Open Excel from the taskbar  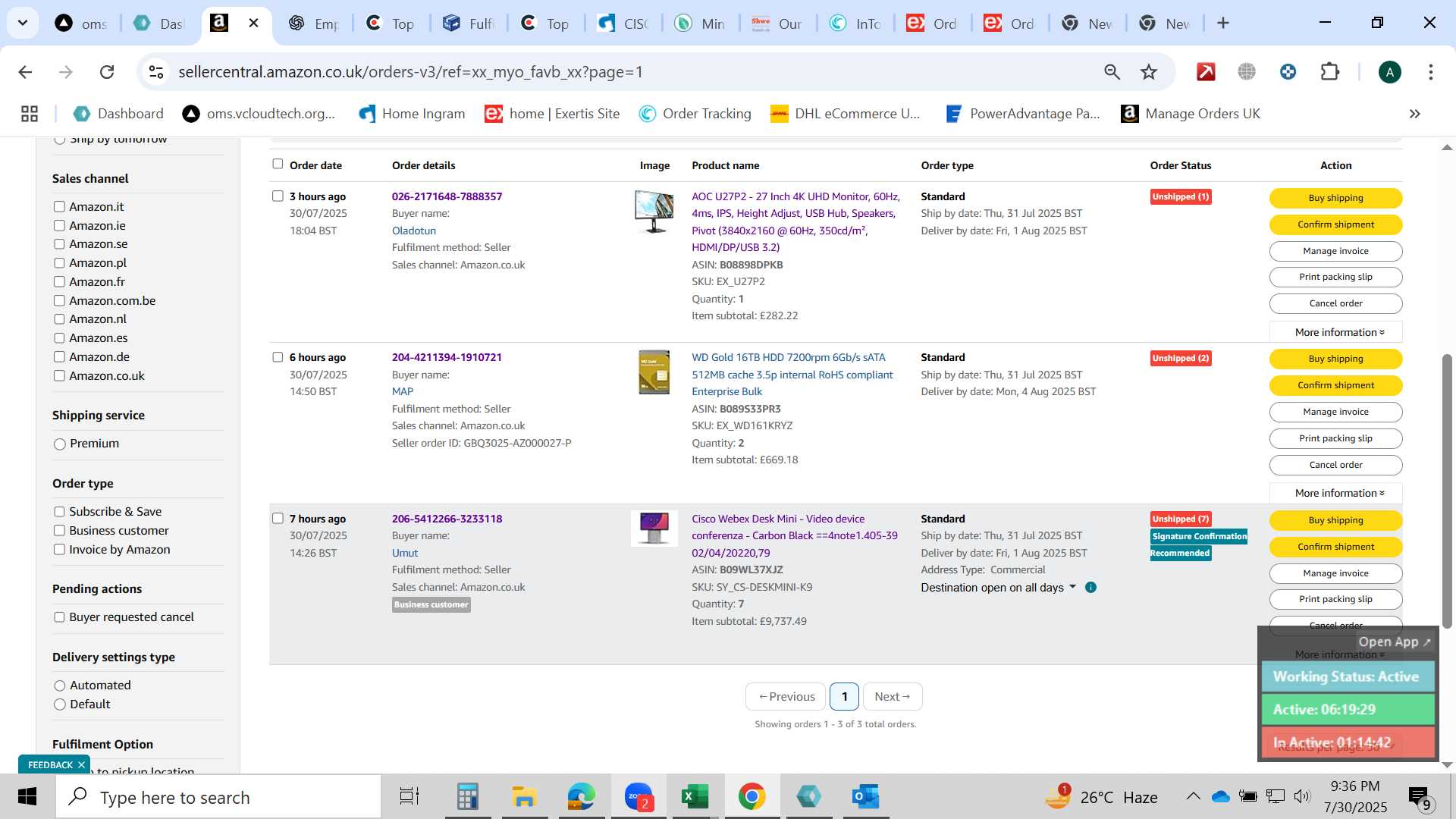(695, 797)
